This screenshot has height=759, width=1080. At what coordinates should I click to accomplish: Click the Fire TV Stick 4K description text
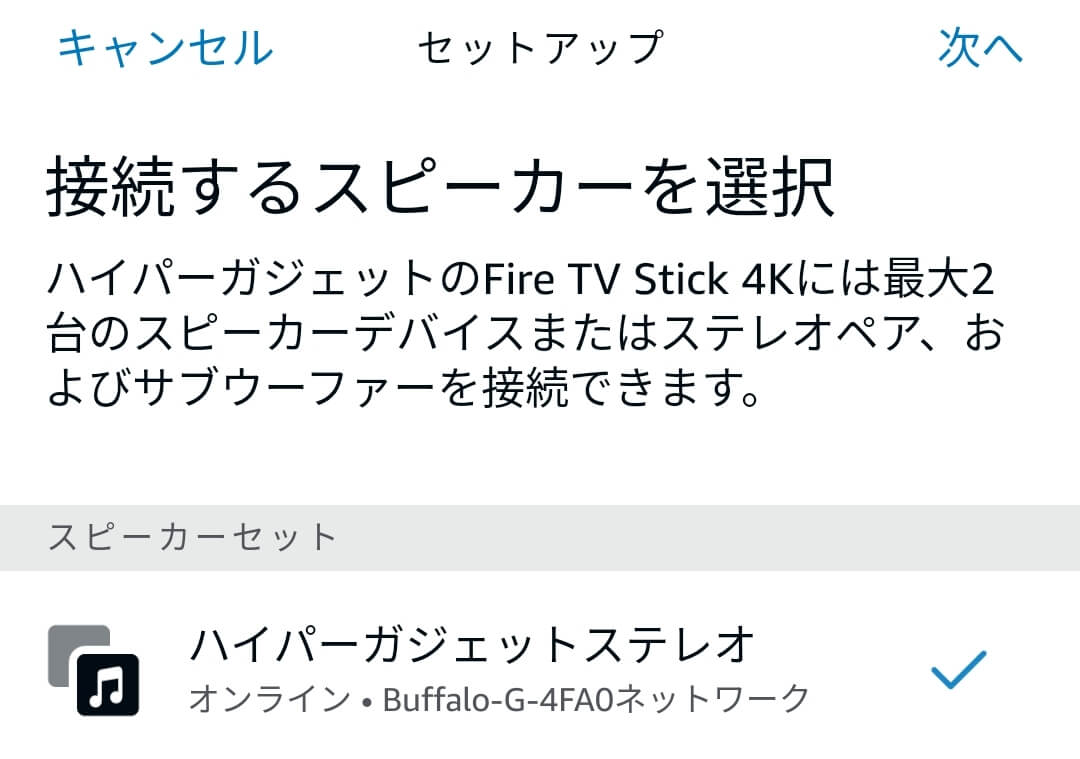[605, 279]
